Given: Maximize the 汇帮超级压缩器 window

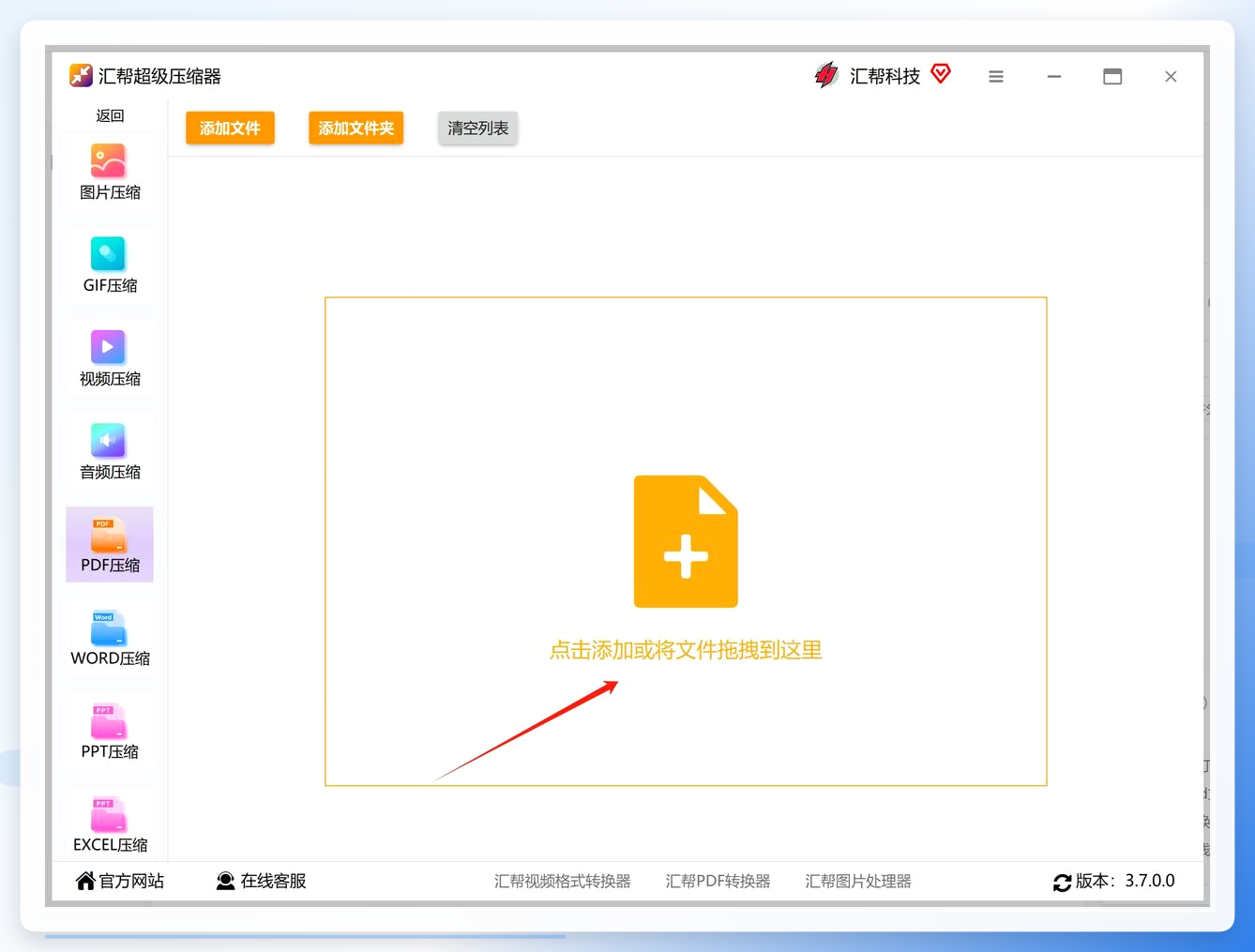Looking at the screenshot, I should point(1112,77).
